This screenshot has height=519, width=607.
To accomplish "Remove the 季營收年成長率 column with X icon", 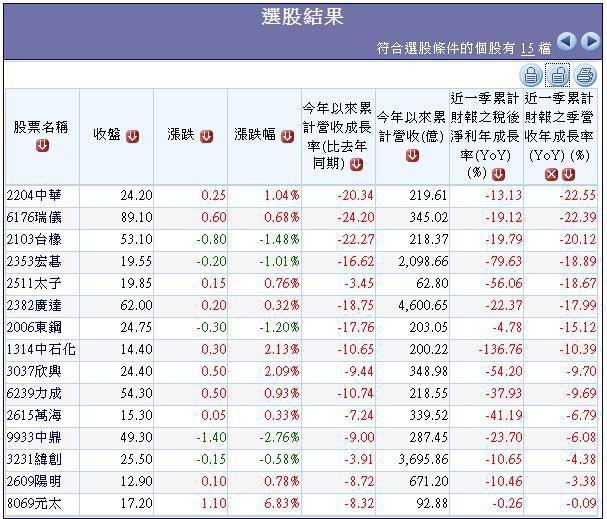I will pos(551,175).
